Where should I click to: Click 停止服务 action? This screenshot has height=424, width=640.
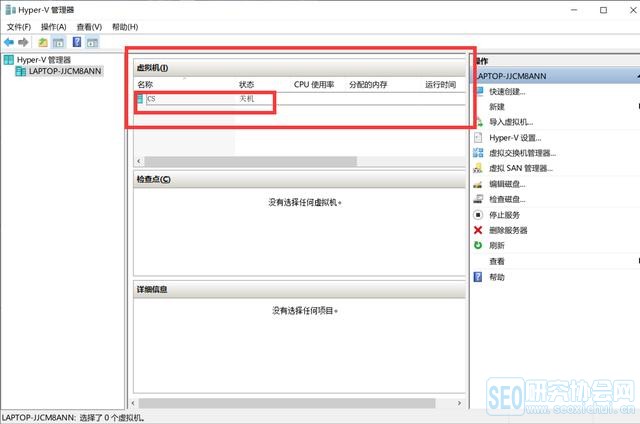(504, 215)
